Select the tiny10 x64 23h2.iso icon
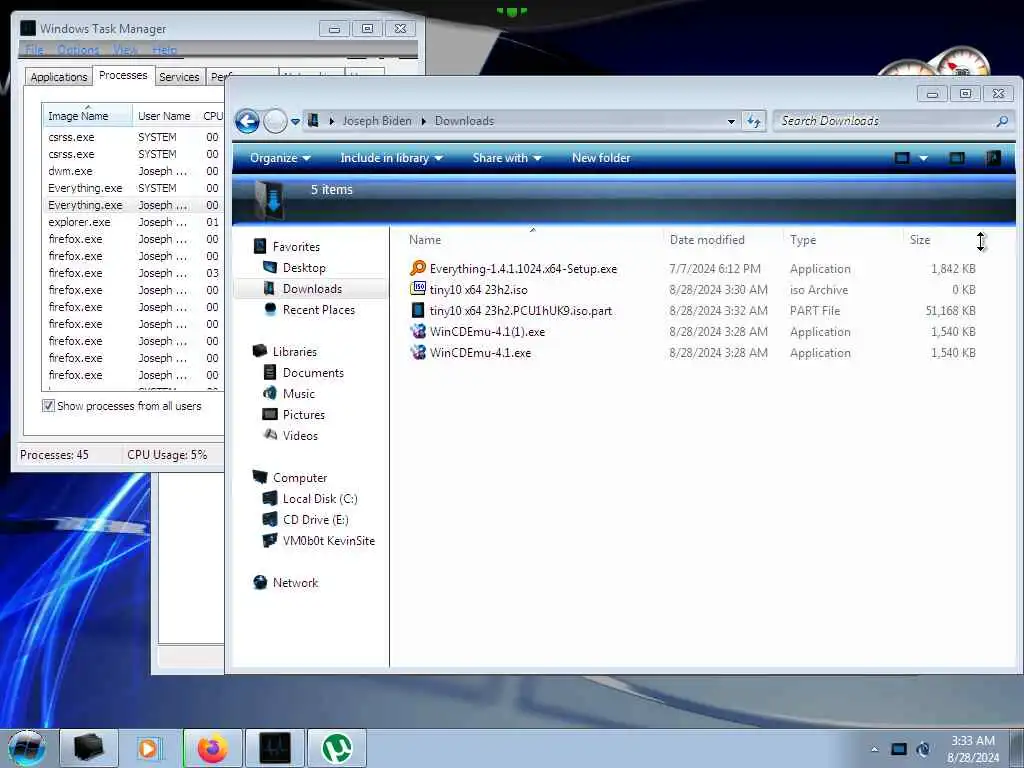 click(418, 289)
